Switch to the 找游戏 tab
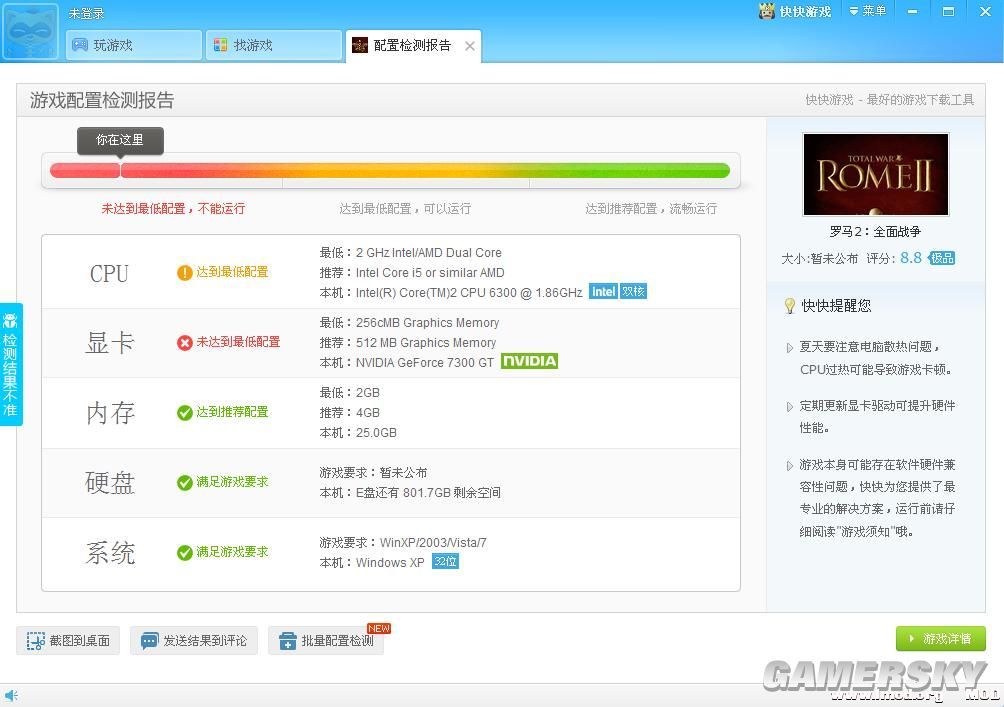 275,45
